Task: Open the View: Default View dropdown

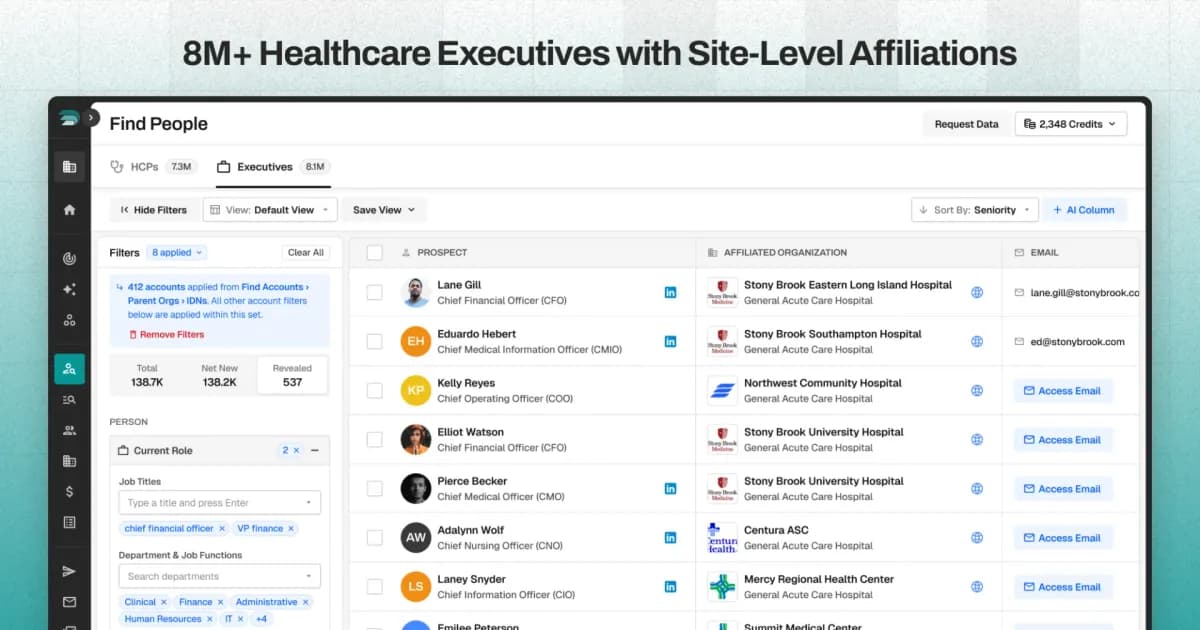Action: point(269,210)
